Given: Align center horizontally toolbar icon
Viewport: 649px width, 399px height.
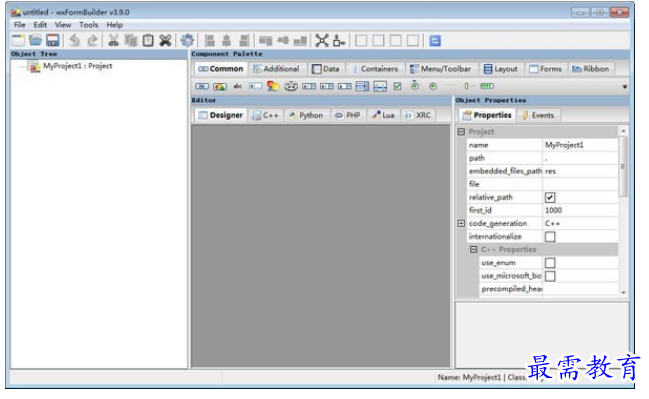Looking at the screenshot, I should click(226, 41).
